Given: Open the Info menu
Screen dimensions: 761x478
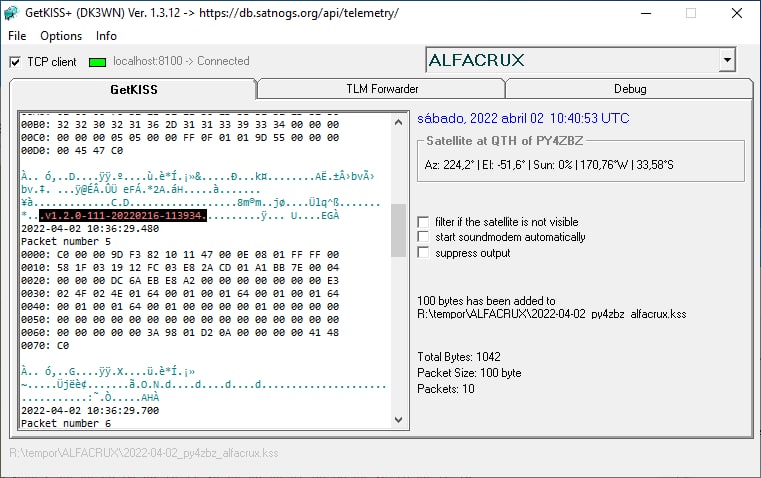Looking at the screenshot, I should coord(106,36).
